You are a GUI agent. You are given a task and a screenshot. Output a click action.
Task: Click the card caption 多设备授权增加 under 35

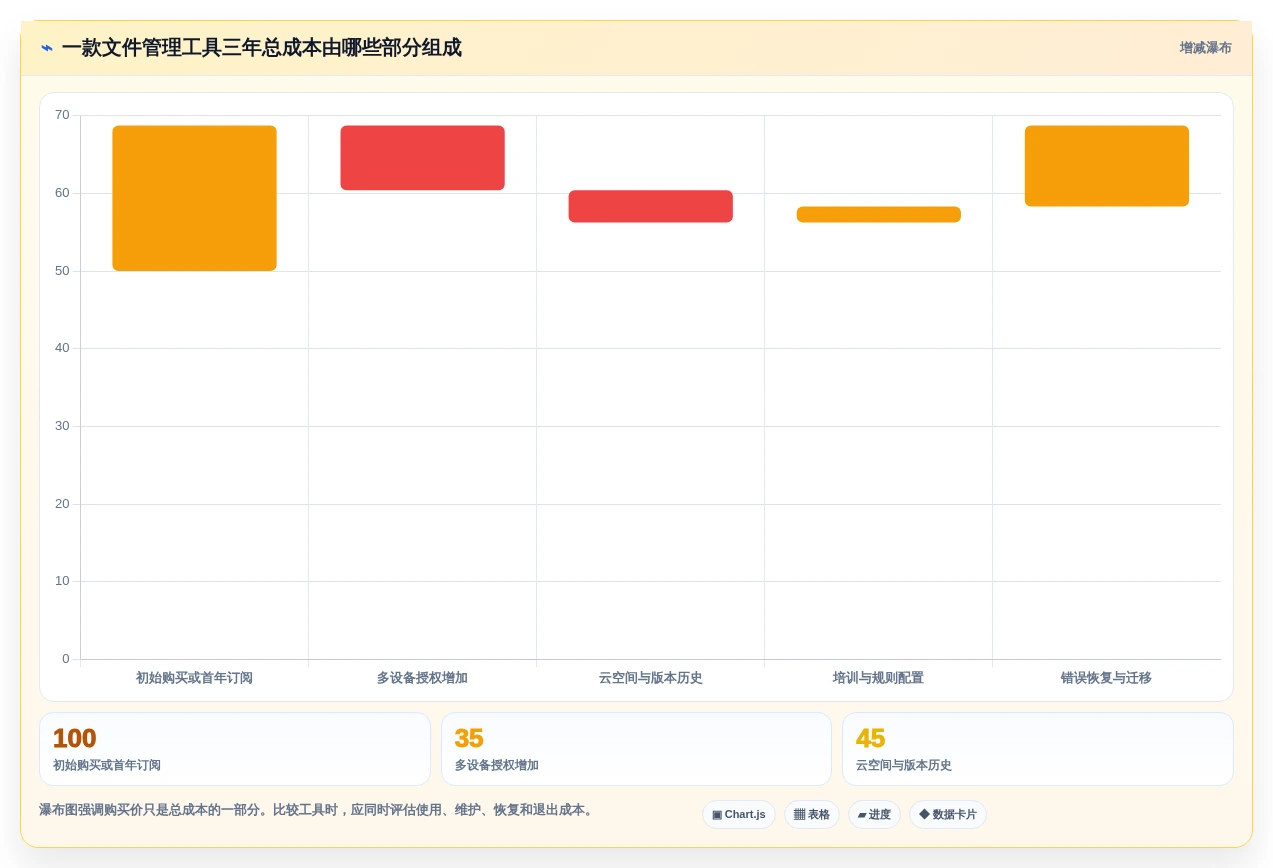coord(497,765)
